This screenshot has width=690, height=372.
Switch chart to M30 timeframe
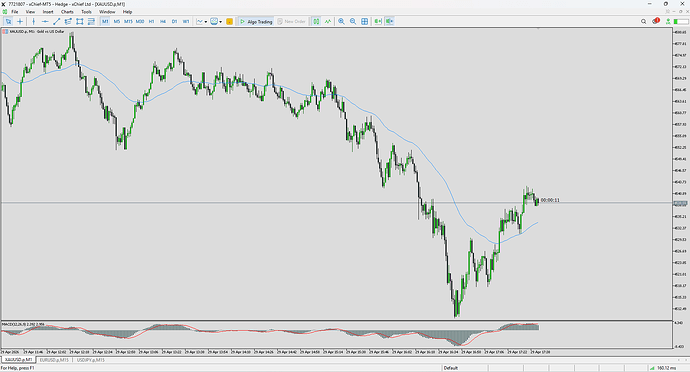tap(140, 21)
